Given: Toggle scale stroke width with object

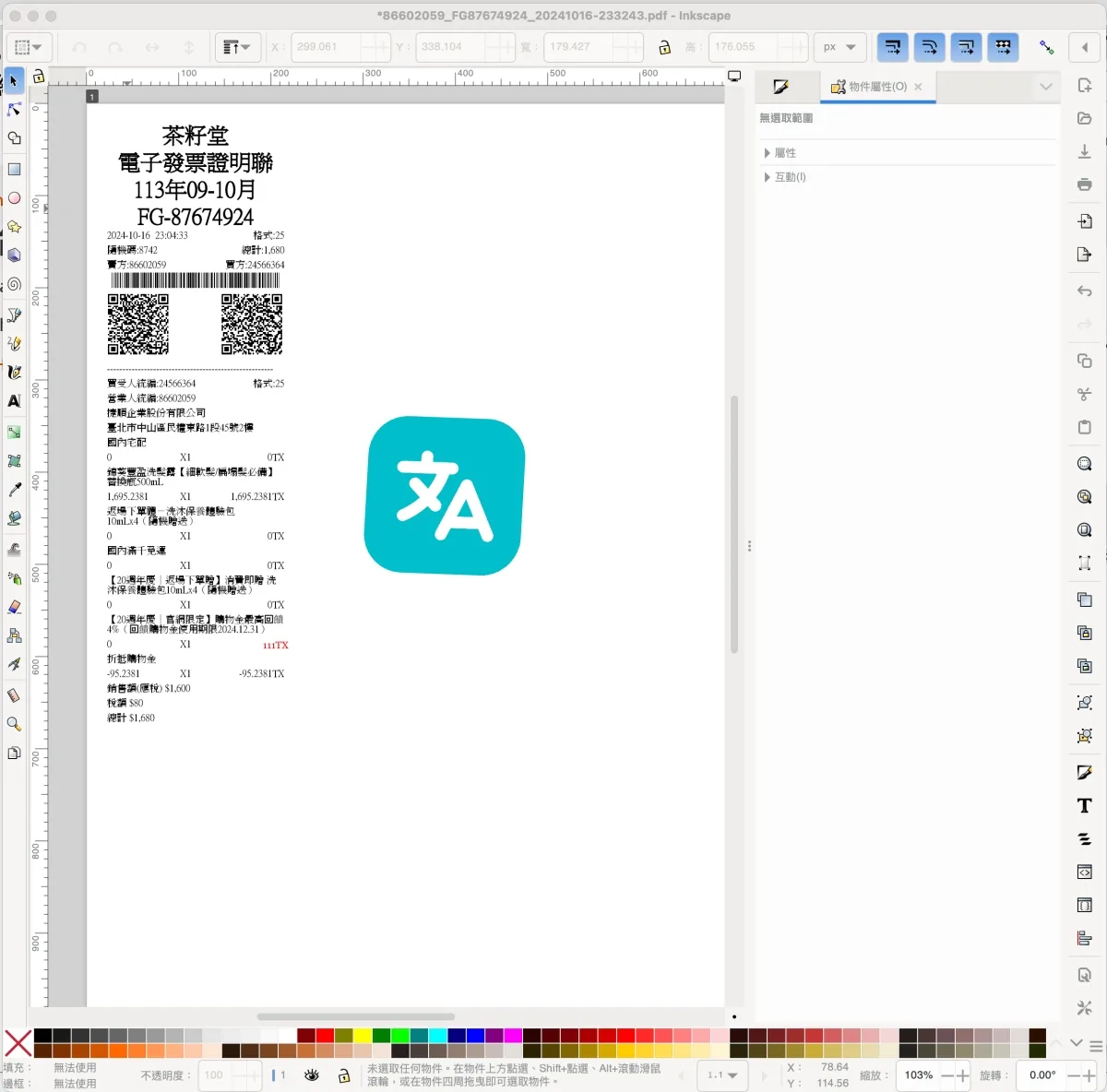Looking at the screenshot, I should pos(892,47).
